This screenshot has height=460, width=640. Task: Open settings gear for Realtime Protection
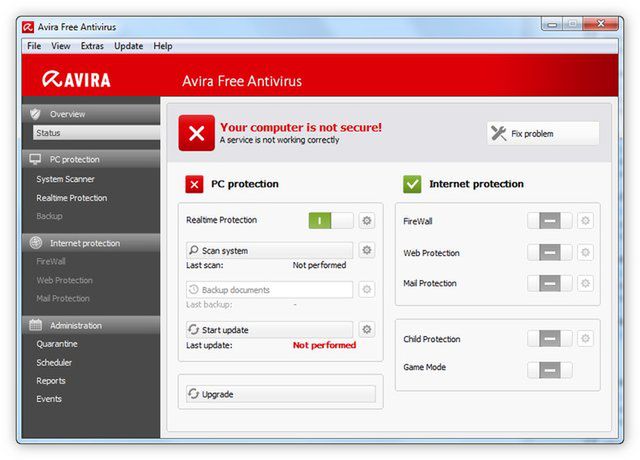pos(367,221)
